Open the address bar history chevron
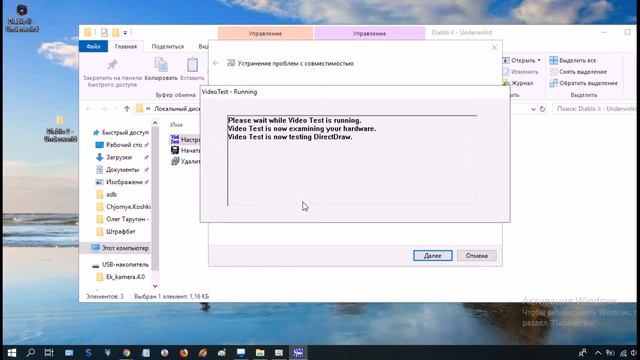Screen dimensions: 640x360 click(x=533, y=109)
